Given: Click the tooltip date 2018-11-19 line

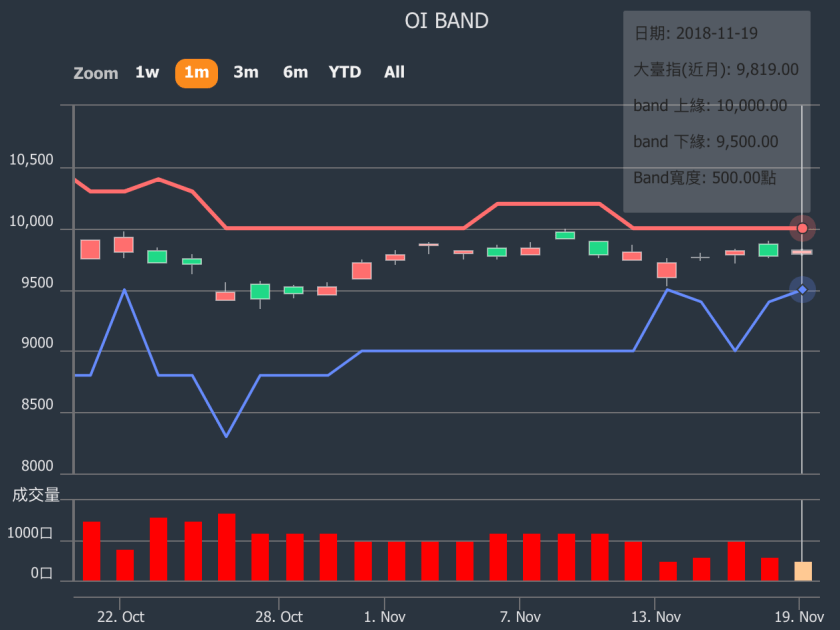Looking at the screenshot, I should tap(696, 34).
